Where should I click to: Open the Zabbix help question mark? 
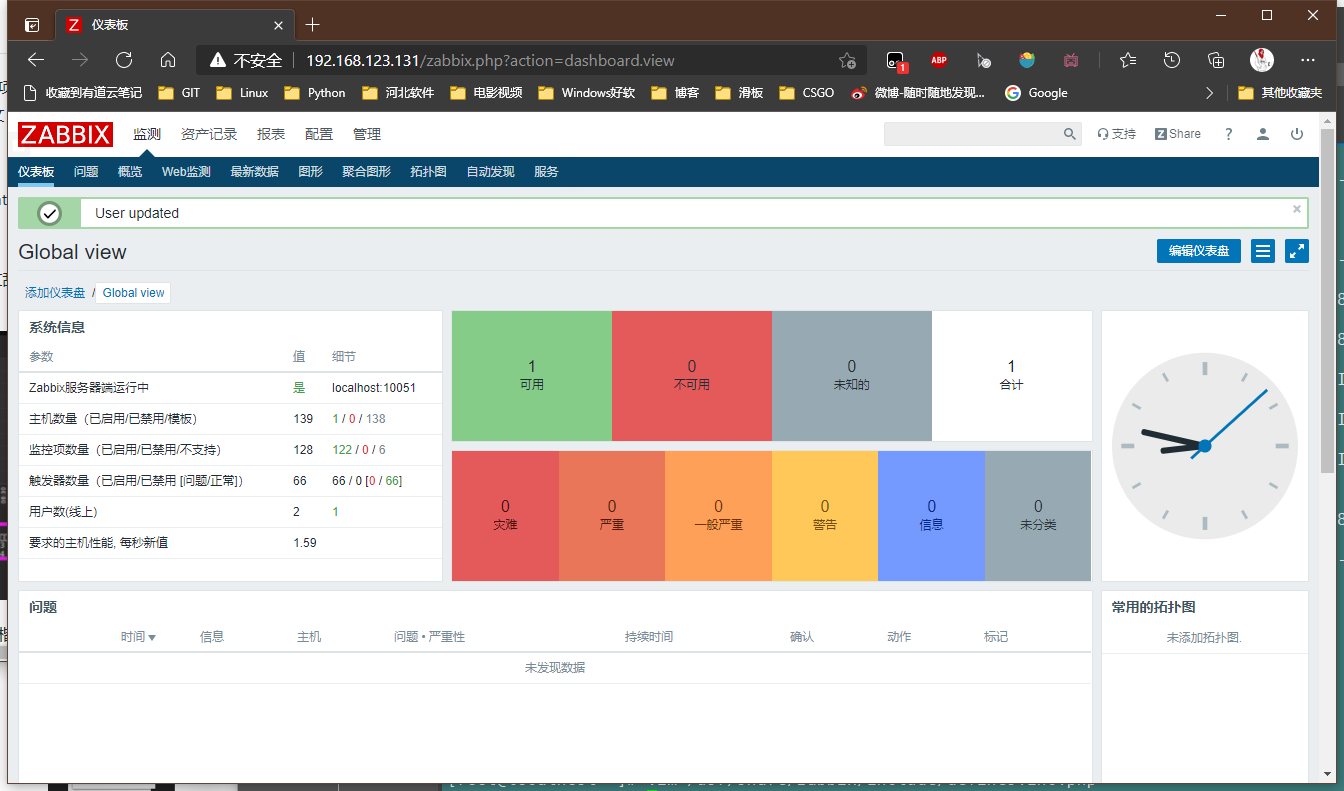[x=1229, y=134]
